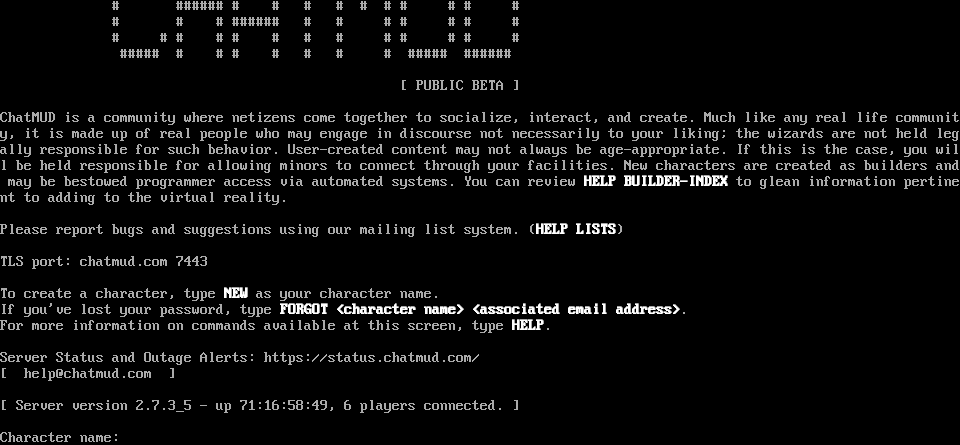Click the PUBLIC BETA banner label
Screen dimensions: 960x445
[460, 85]
